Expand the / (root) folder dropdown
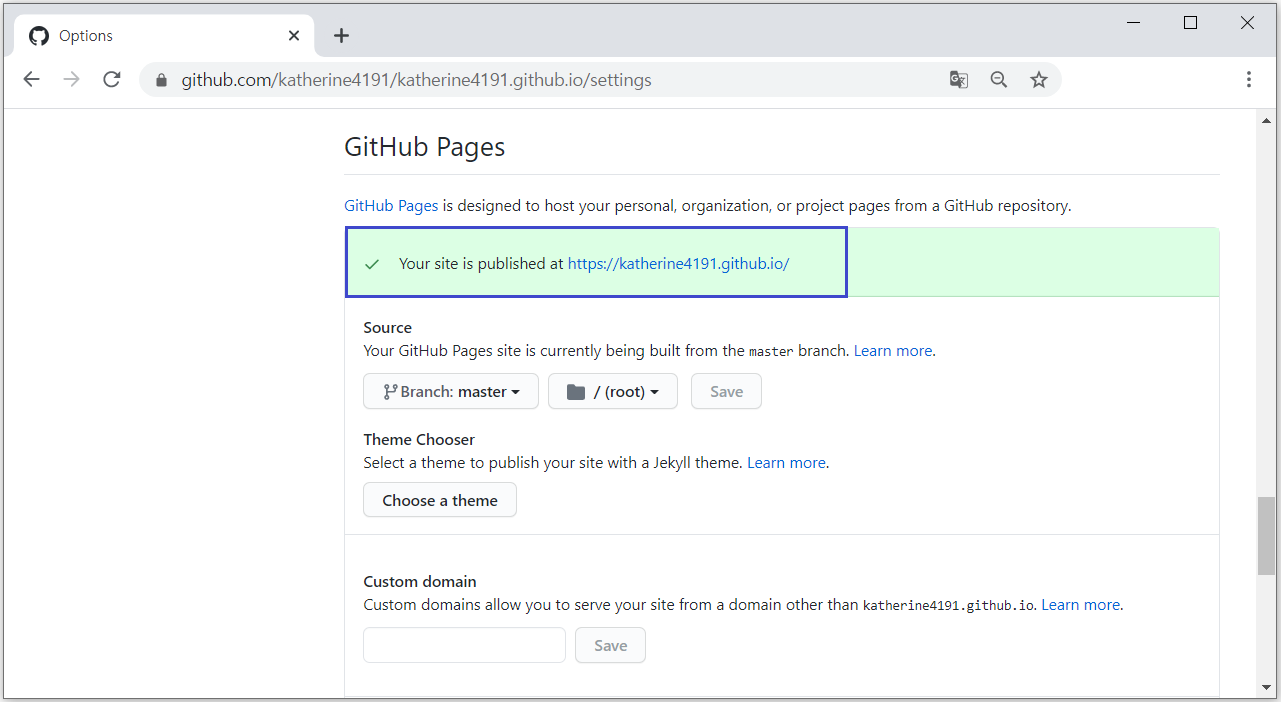The width and height of the screenshot is (1281, 702). (613, 392)
